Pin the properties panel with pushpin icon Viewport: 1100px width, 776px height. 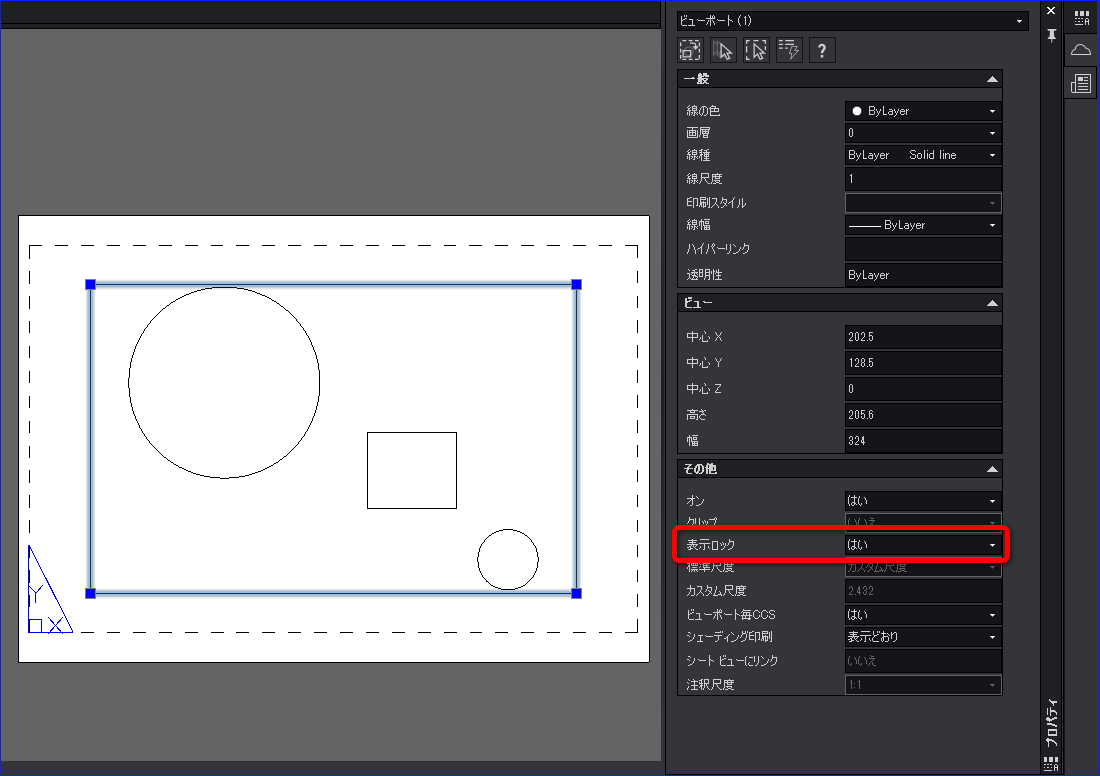(1051, 35)
